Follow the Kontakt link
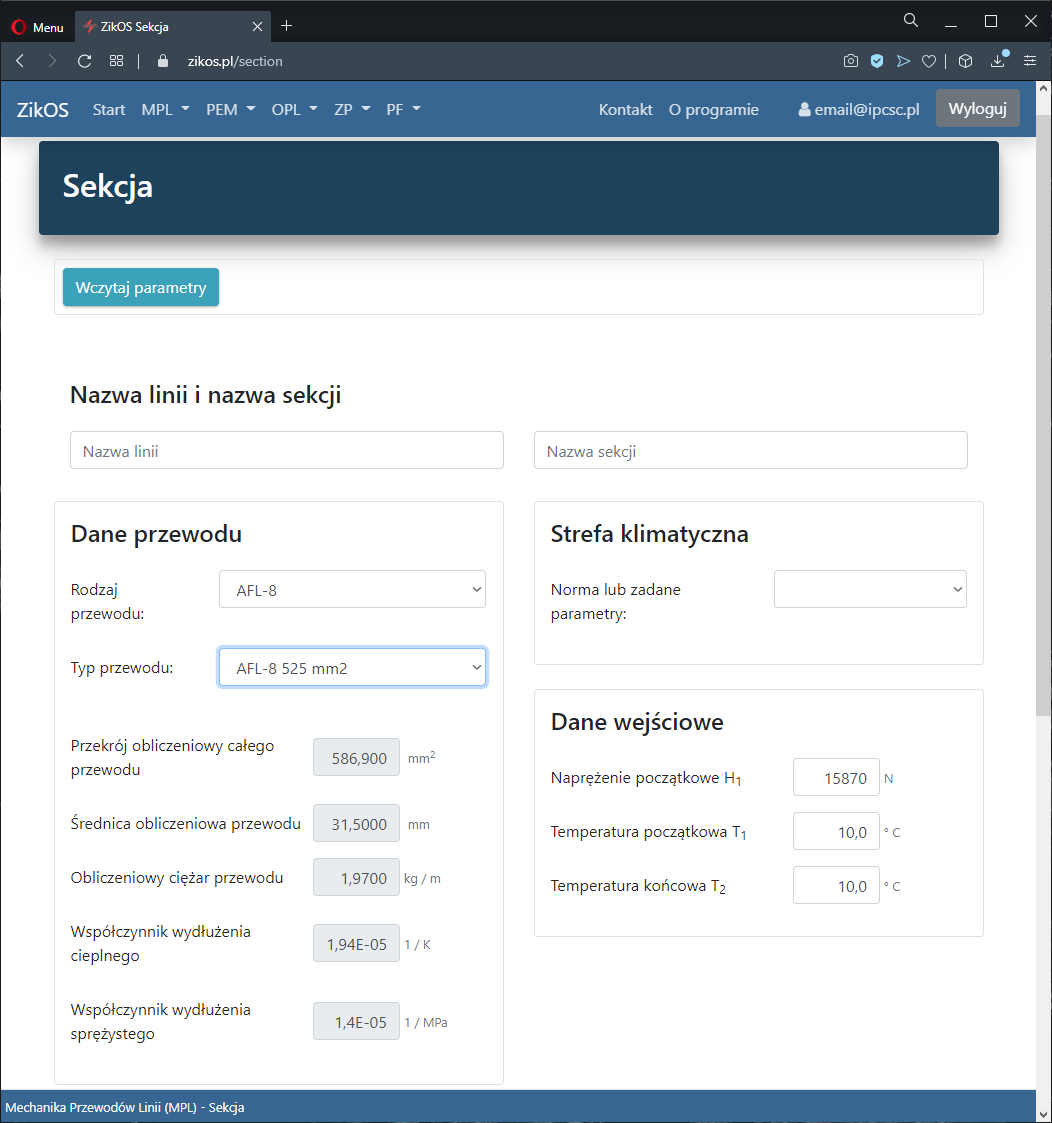1052x1123 pixels. 625,109
